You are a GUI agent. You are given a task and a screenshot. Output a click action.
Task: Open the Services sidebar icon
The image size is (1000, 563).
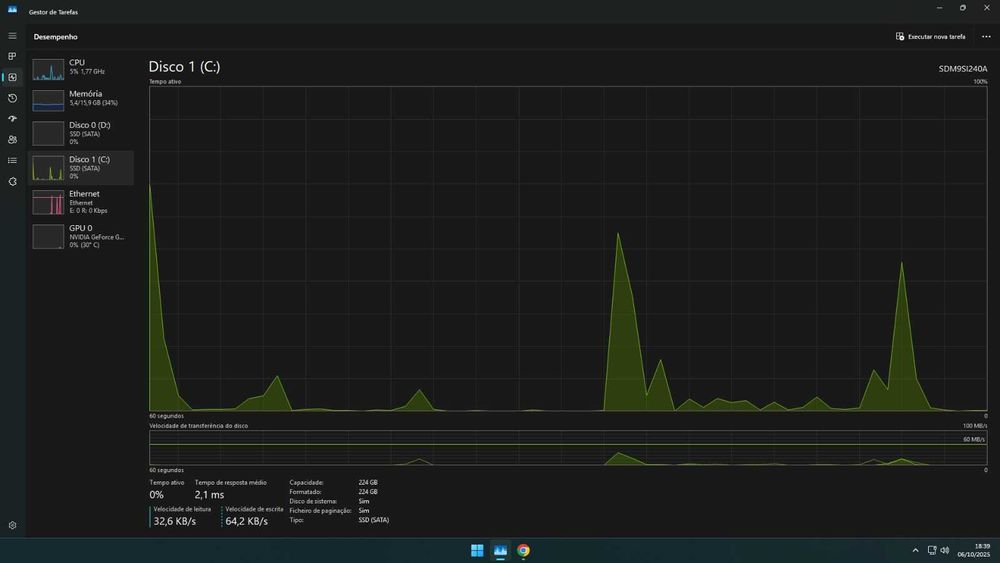(12, 182)
